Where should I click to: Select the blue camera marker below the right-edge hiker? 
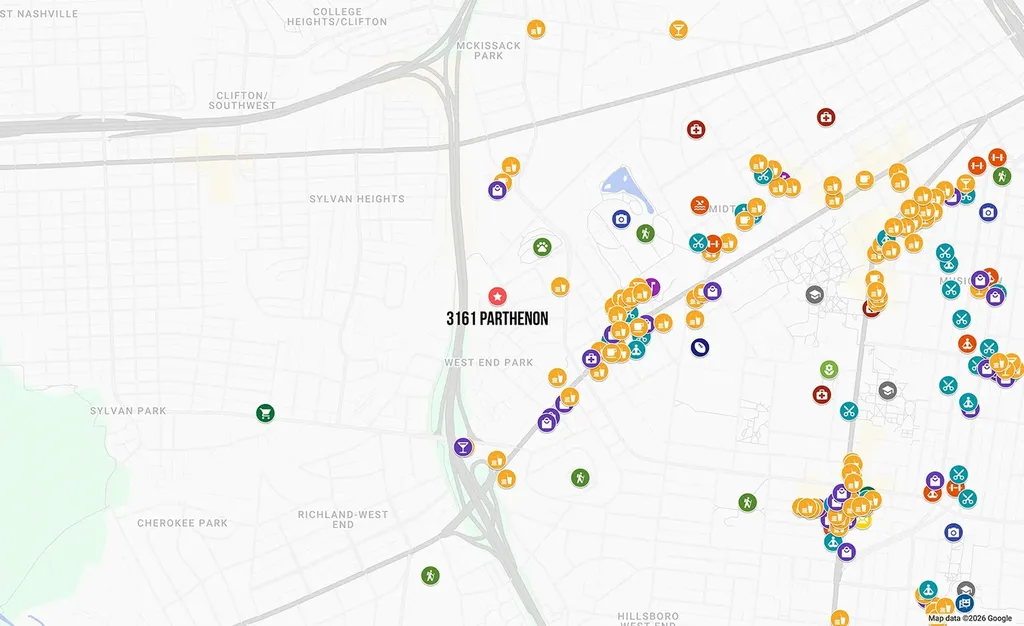click(x=988, y=212)
